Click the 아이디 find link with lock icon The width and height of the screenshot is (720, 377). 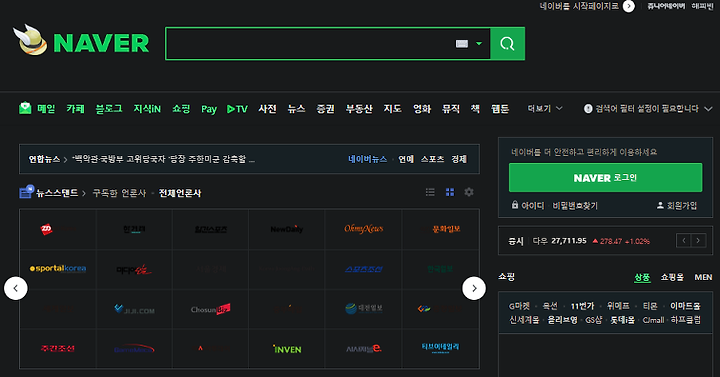coord(528,205)
